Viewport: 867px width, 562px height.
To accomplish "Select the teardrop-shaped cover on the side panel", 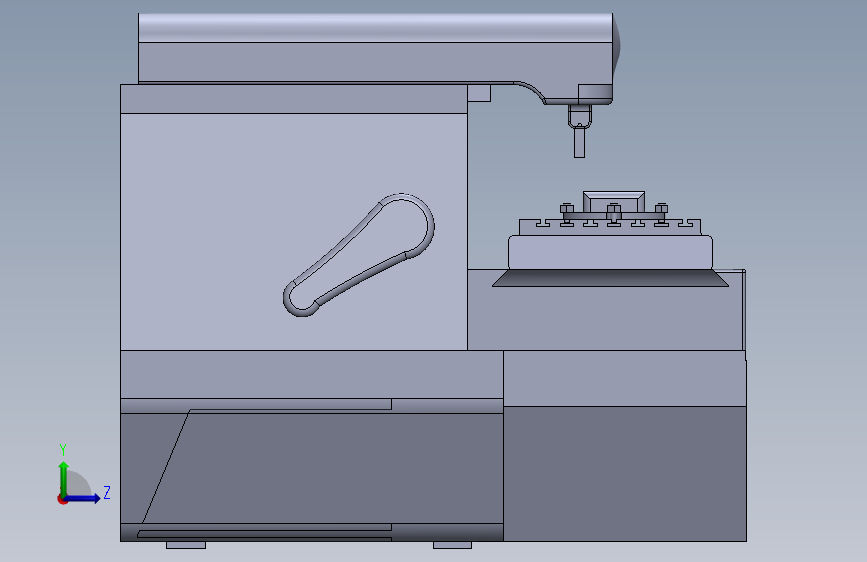I will pos(359,254).
